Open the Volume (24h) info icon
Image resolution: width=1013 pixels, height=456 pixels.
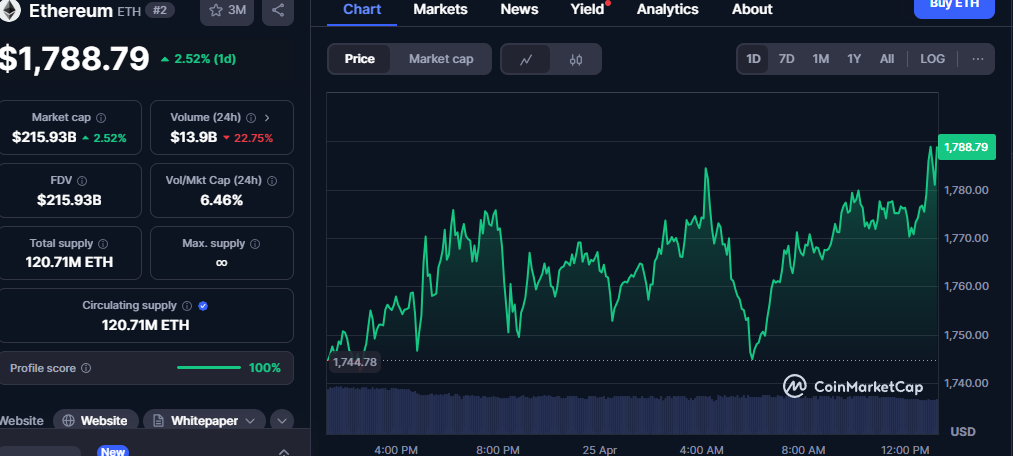coord(251,118)
